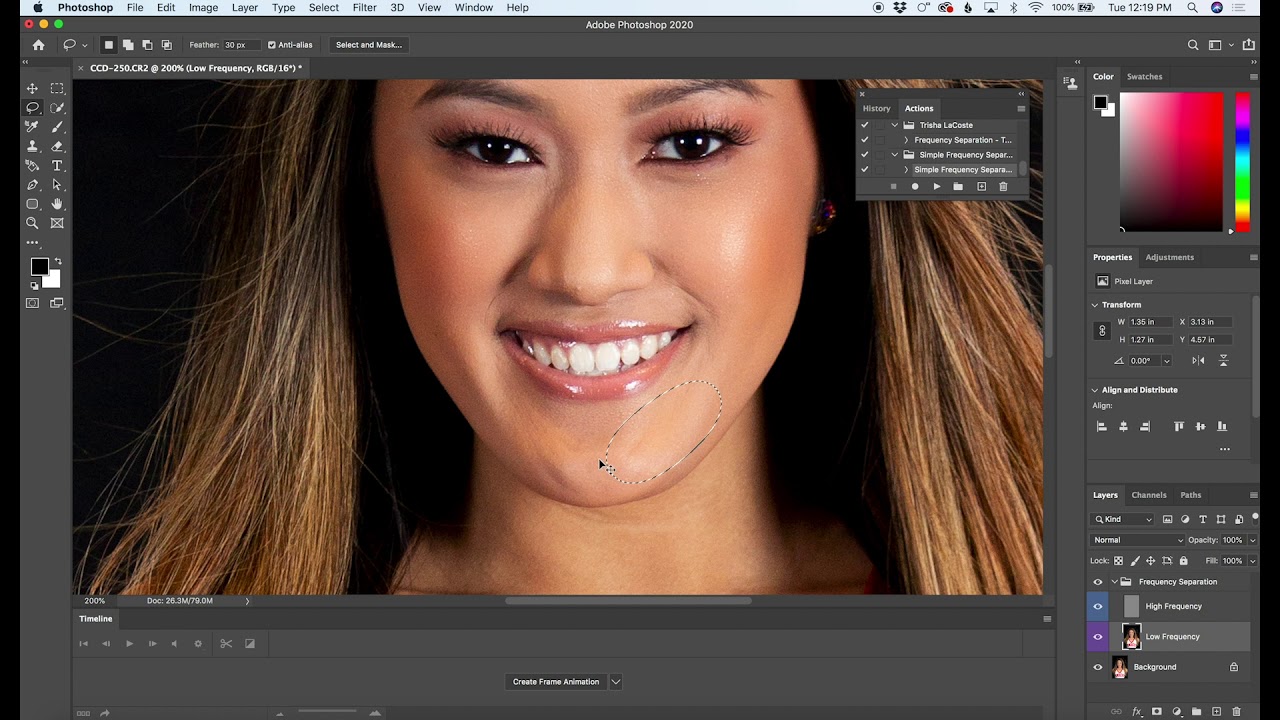The width and height of the screenshot is (1280, 720).
Task: Open the Opacity slider dropdown
Action: [1252, 540]
